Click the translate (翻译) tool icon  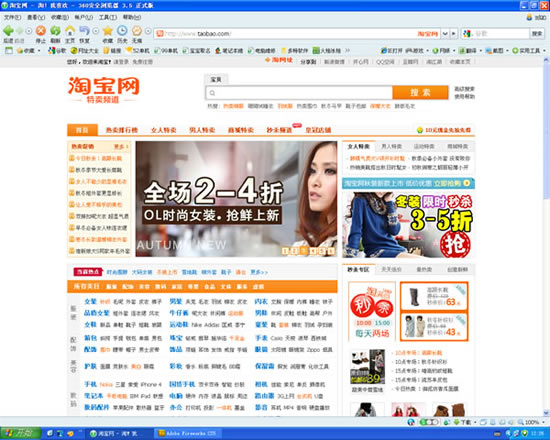[462, 51]
